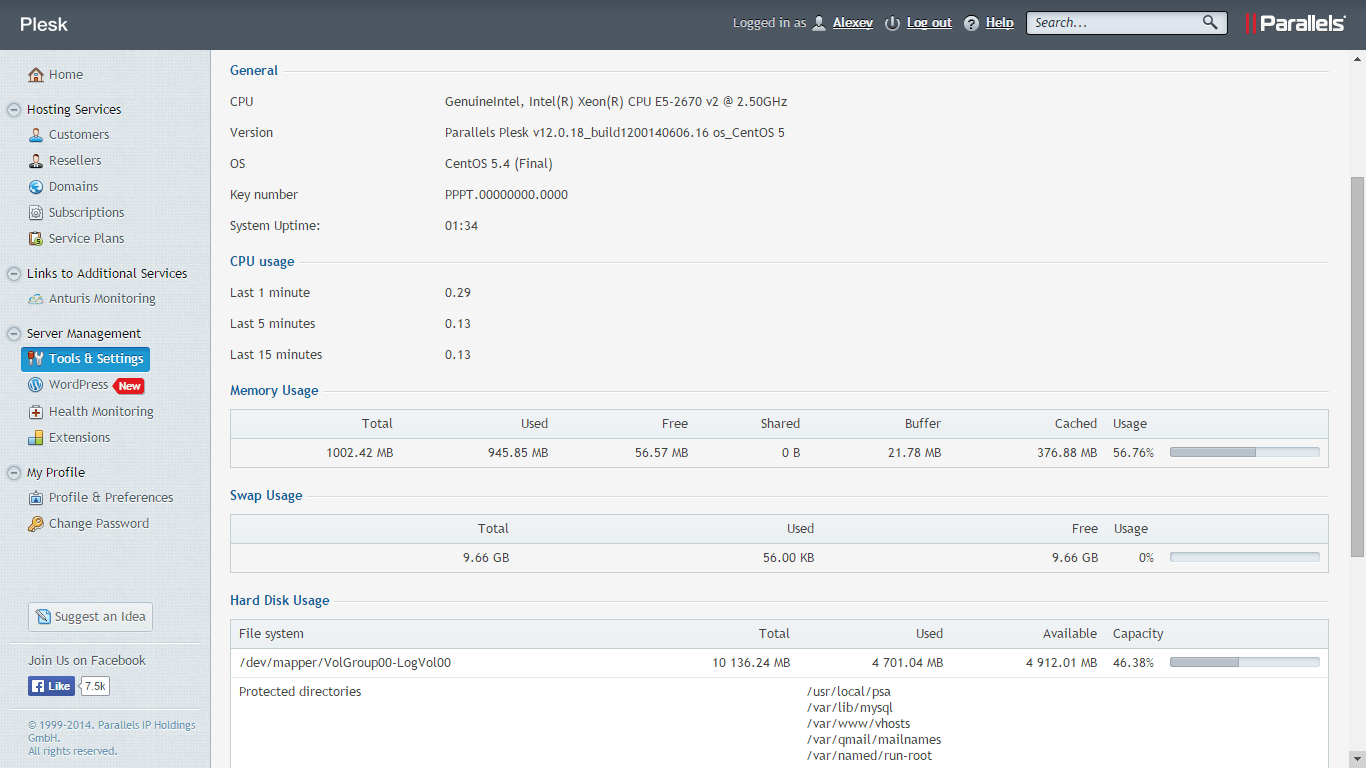This screenshot has height=768, width=1366.
Task: Click the Memory Usage progress bar
Action: coord(1244,452)
